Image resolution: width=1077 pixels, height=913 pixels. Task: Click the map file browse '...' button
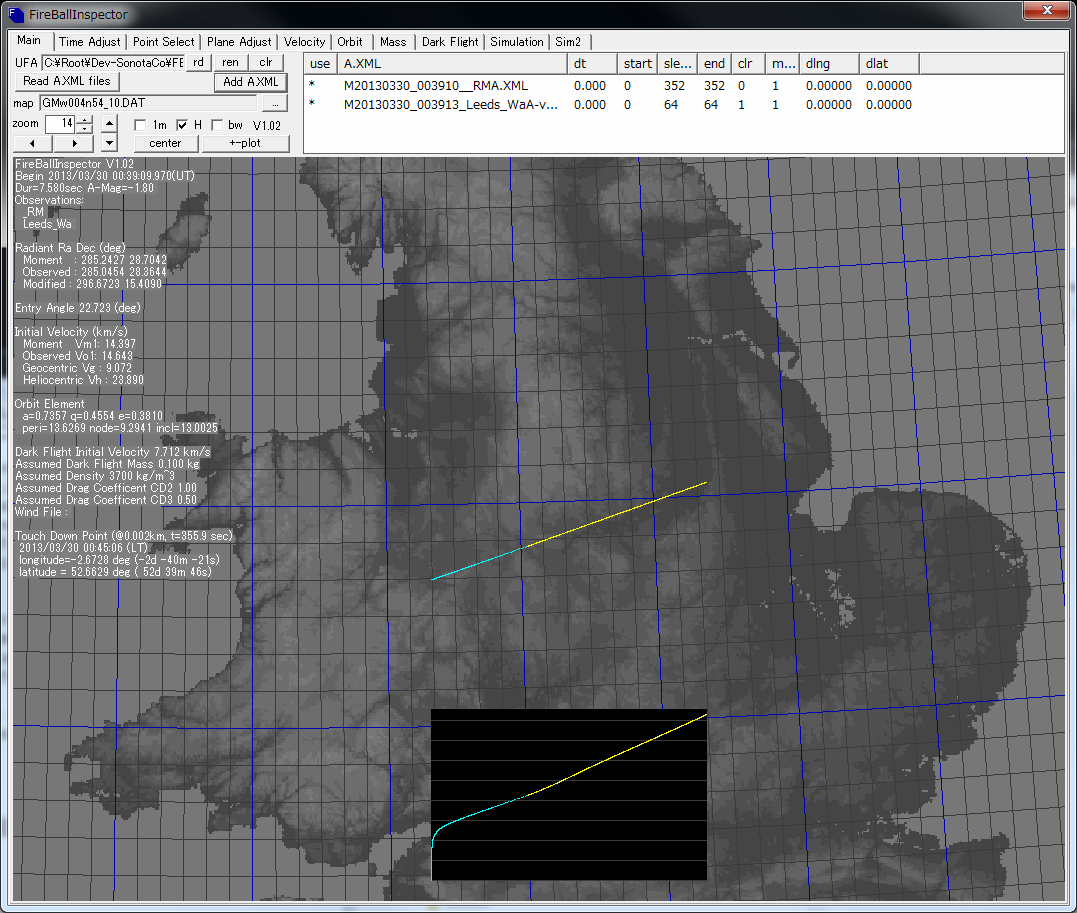click(274, 103)
